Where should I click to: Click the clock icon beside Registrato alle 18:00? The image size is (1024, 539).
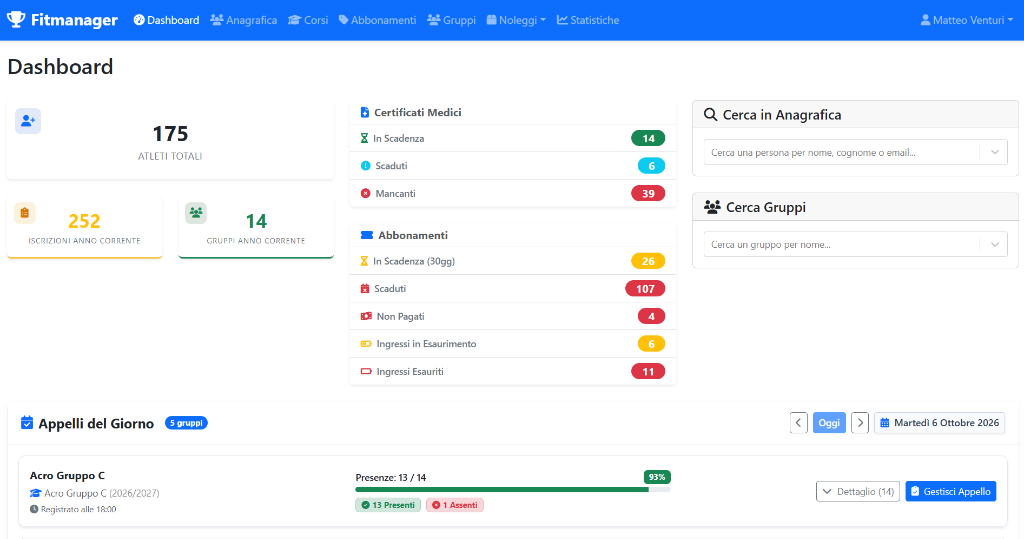tap(34, 509)
